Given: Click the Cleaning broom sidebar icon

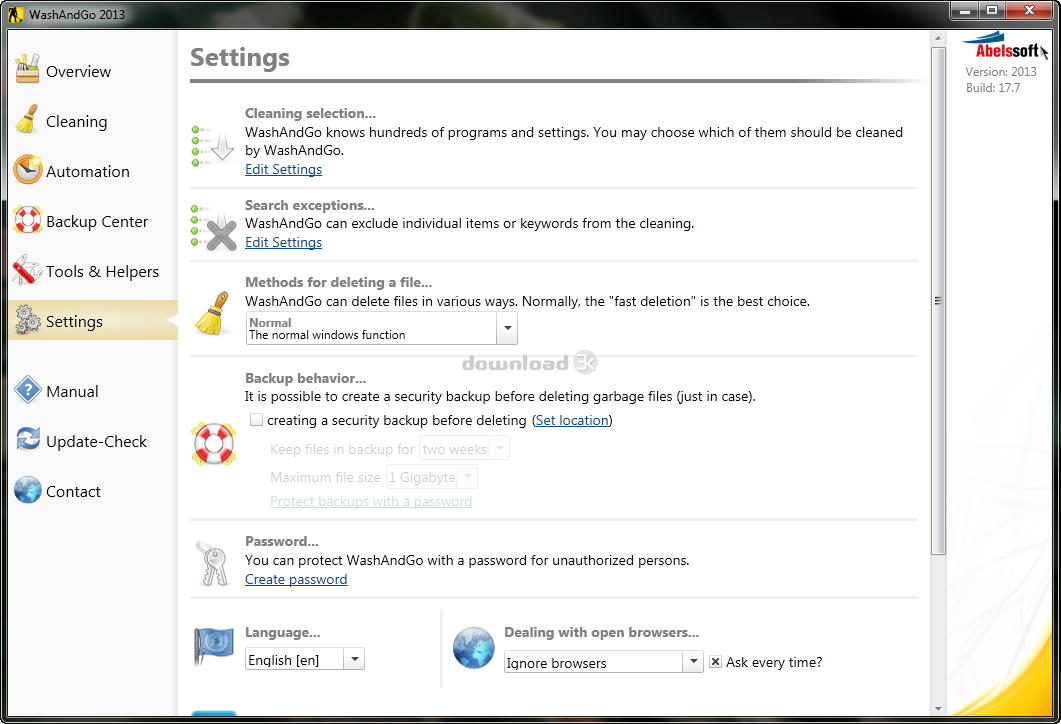Looking at the screenshot, I should point(28,120).
